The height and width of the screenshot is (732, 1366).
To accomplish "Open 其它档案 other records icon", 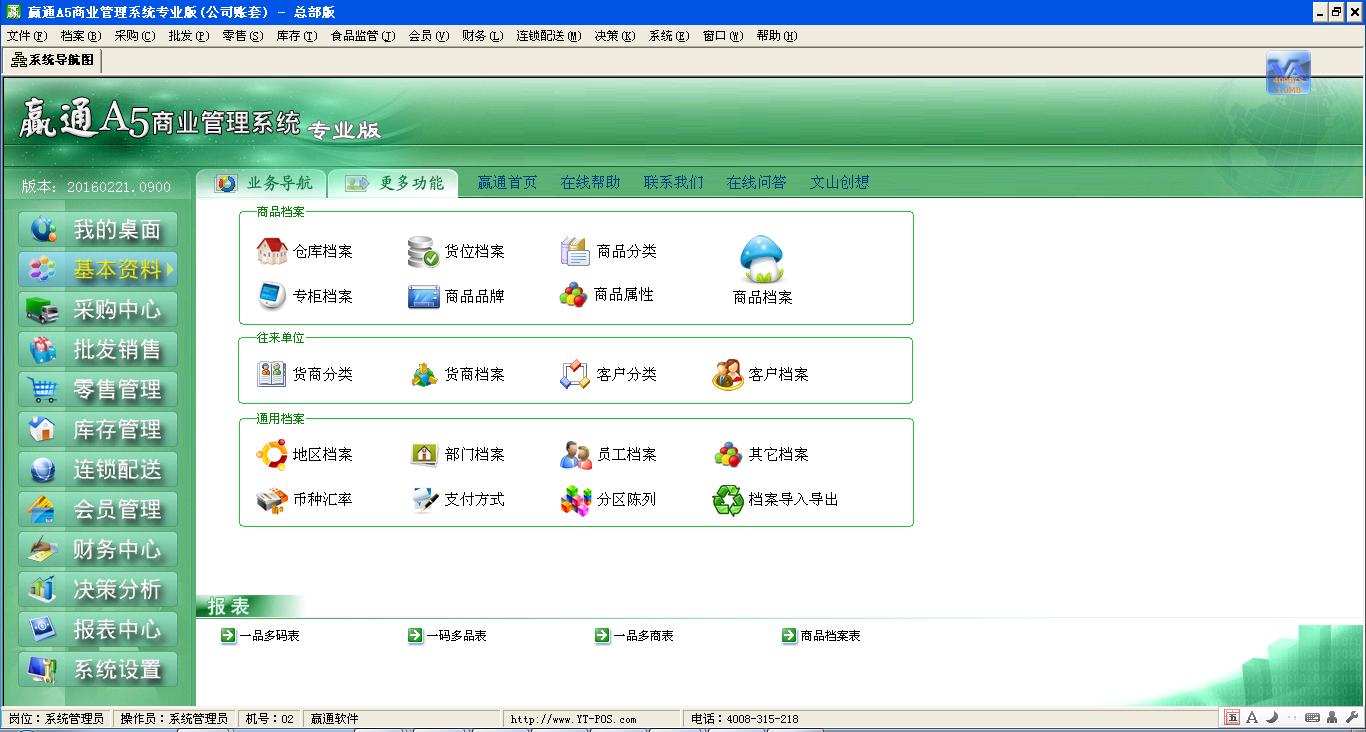I will pyautogui.click(x=728, y=454).
